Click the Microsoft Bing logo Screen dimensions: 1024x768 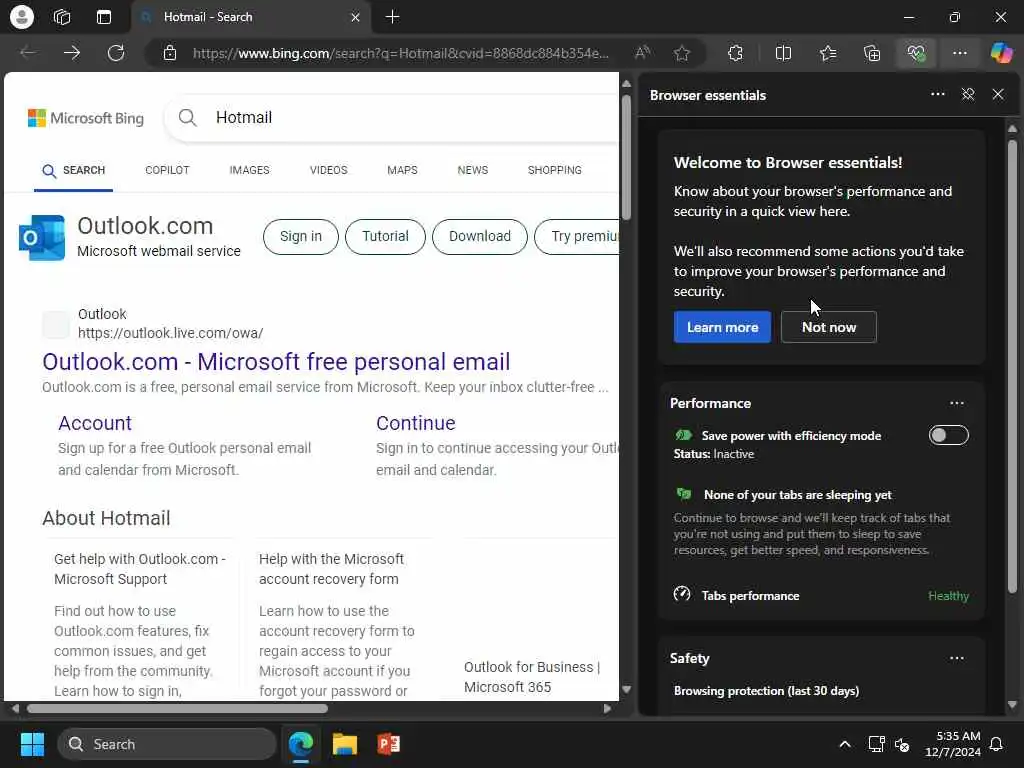click(86, 118)
